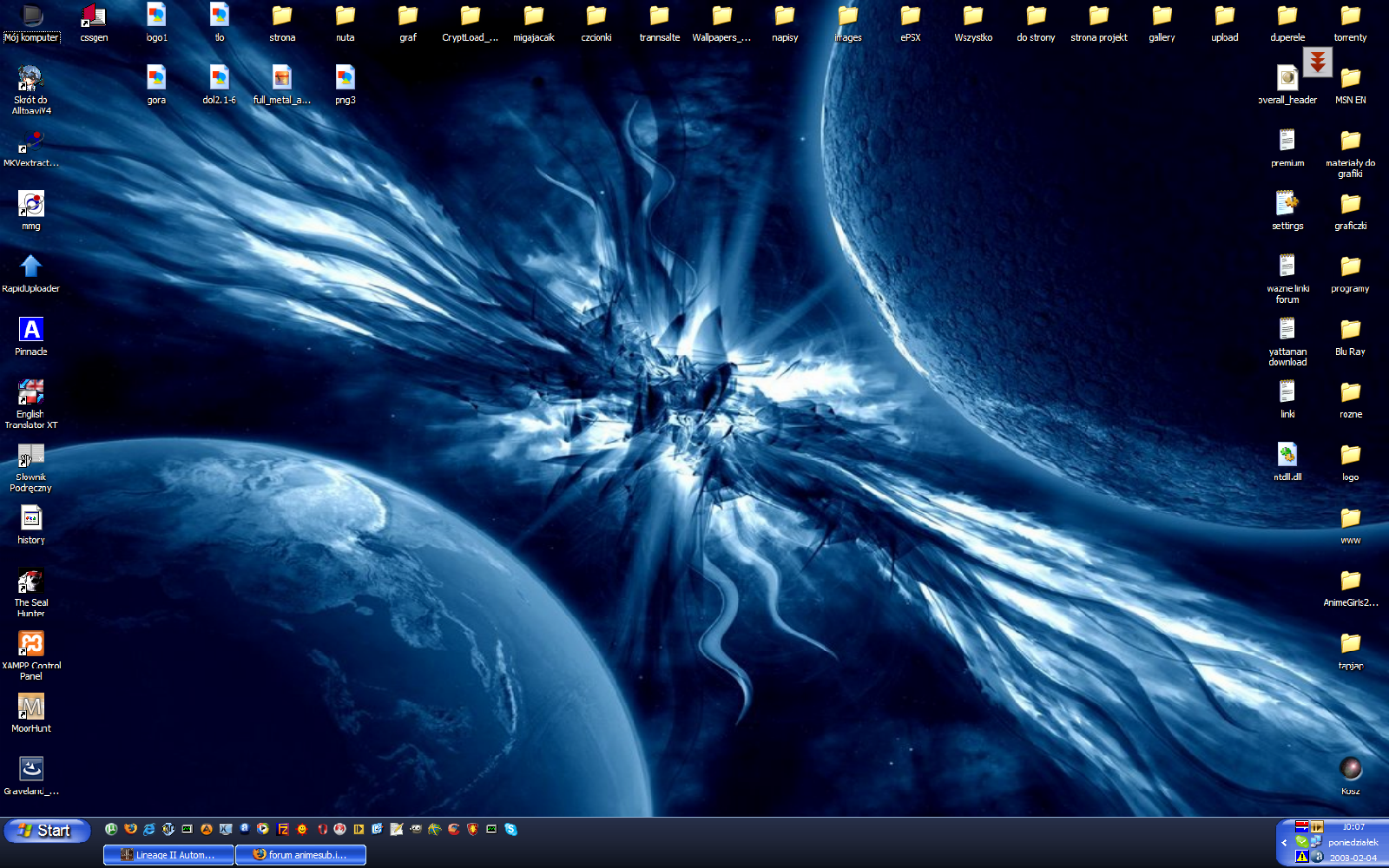Select the full_metal_a... image file
1389x868 pixels.
pos(282,85)
